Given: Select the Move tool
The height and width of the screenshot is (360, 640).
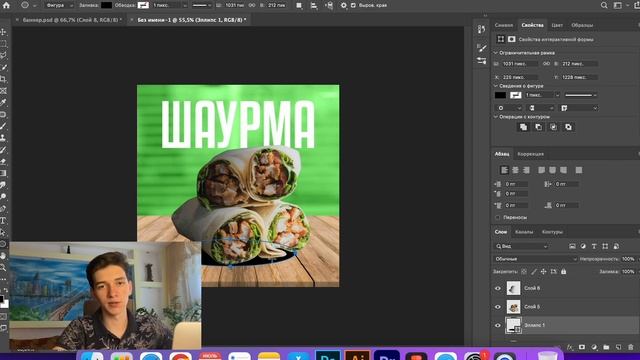Looking at the screenshot, I should tap(3, 32).
